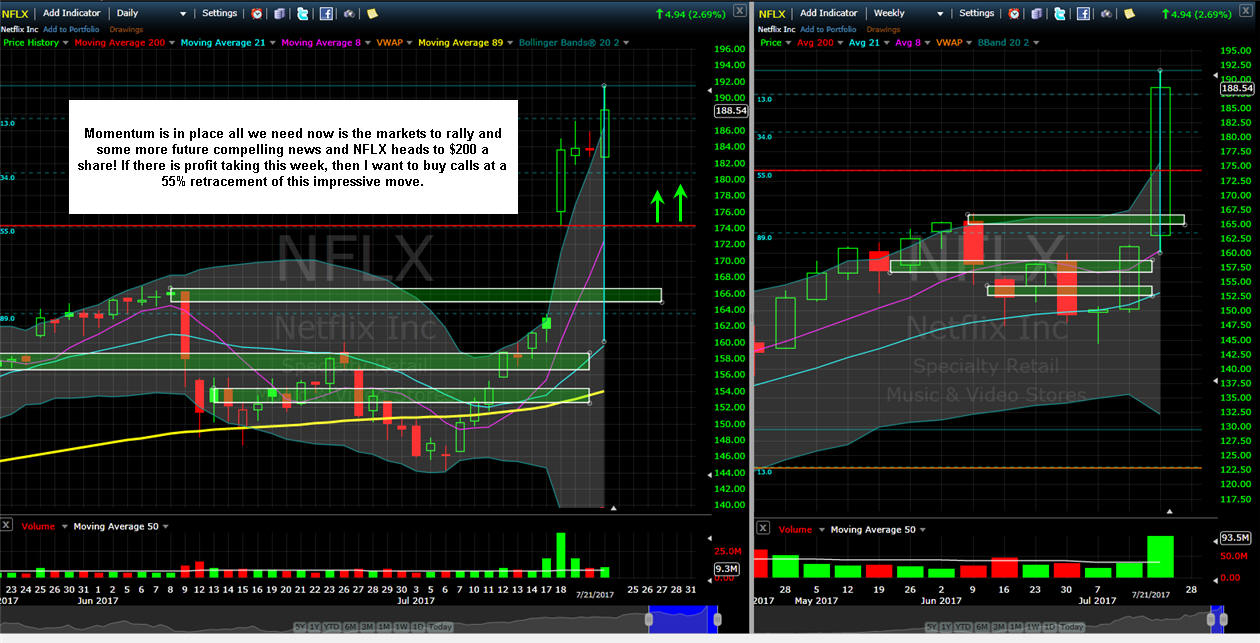The image size is (1260, 643).
Task: Open Drawings link in weekly chart
Action: click(883, 30)
